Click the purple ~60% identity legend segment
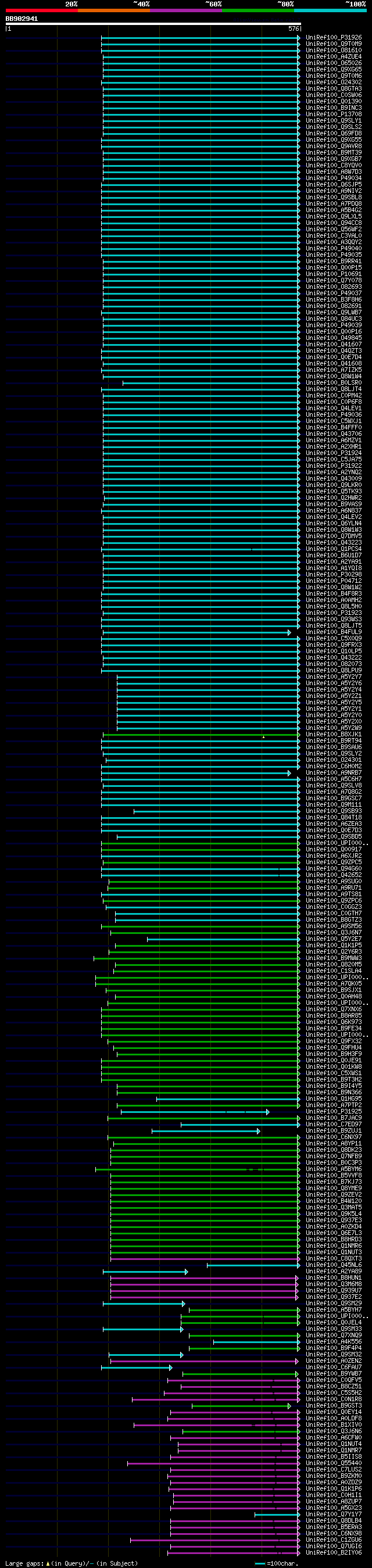Screen dimensions: 372x1568 pyautogui.click(x=185, y=10)
